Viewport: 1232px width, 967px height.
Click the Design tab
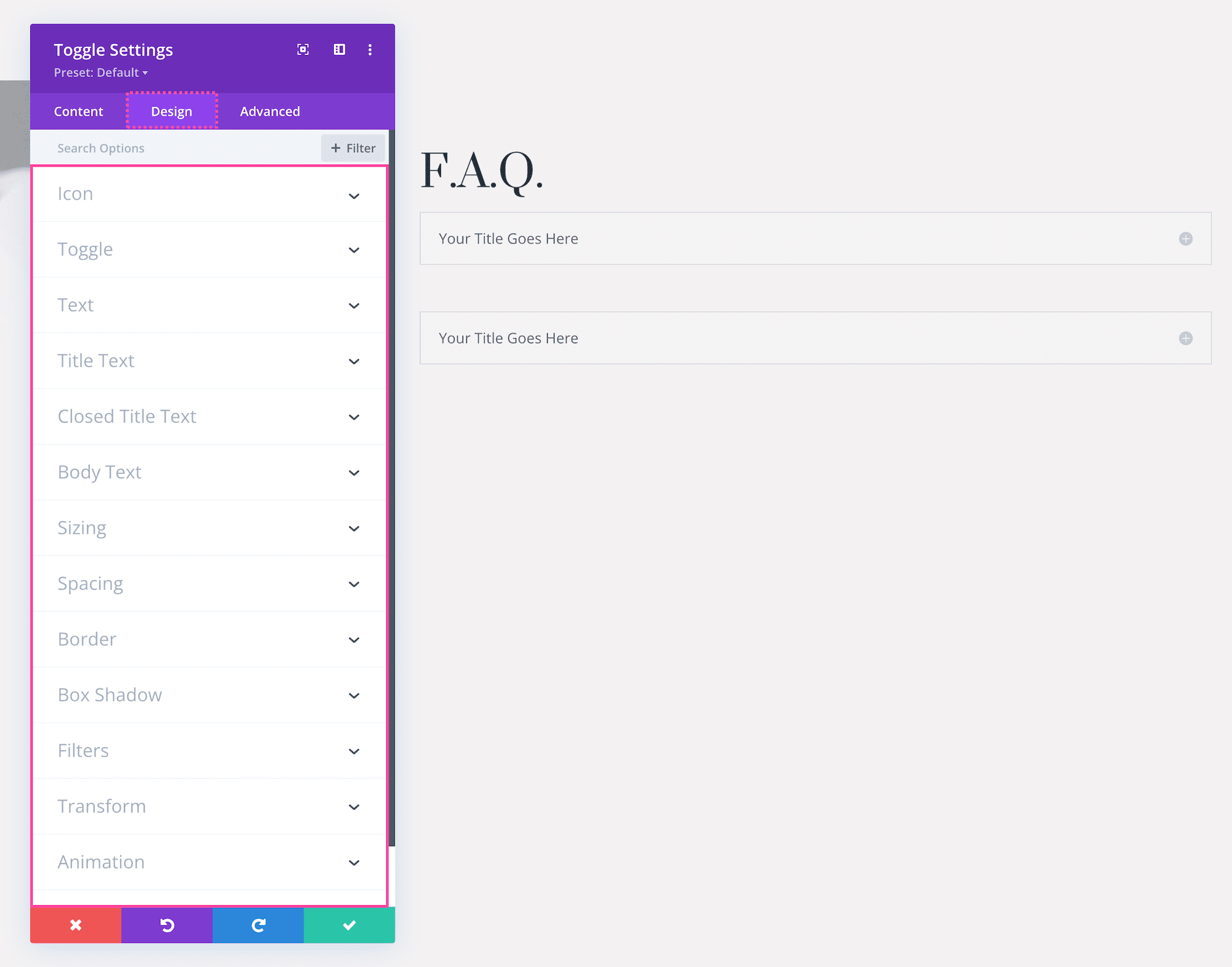click(171, 111)
